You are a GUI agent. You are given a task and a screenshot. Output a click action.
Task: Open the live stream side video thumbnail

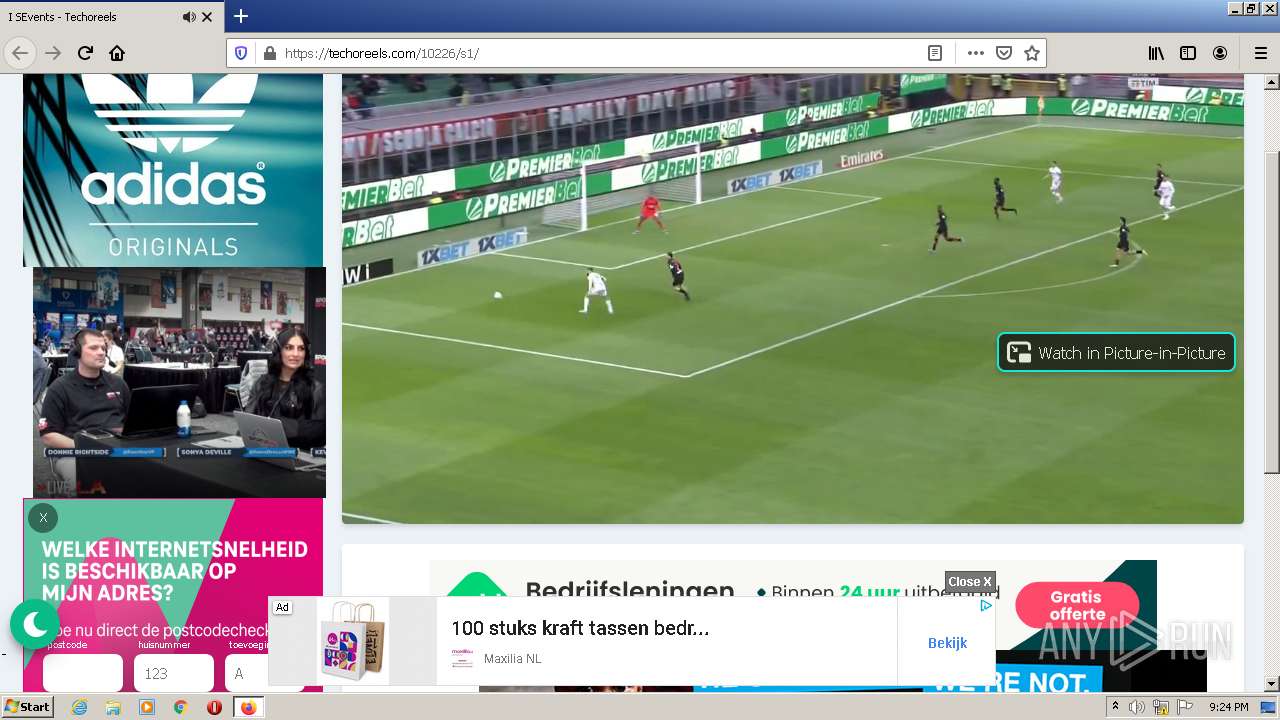click(179, 382)
